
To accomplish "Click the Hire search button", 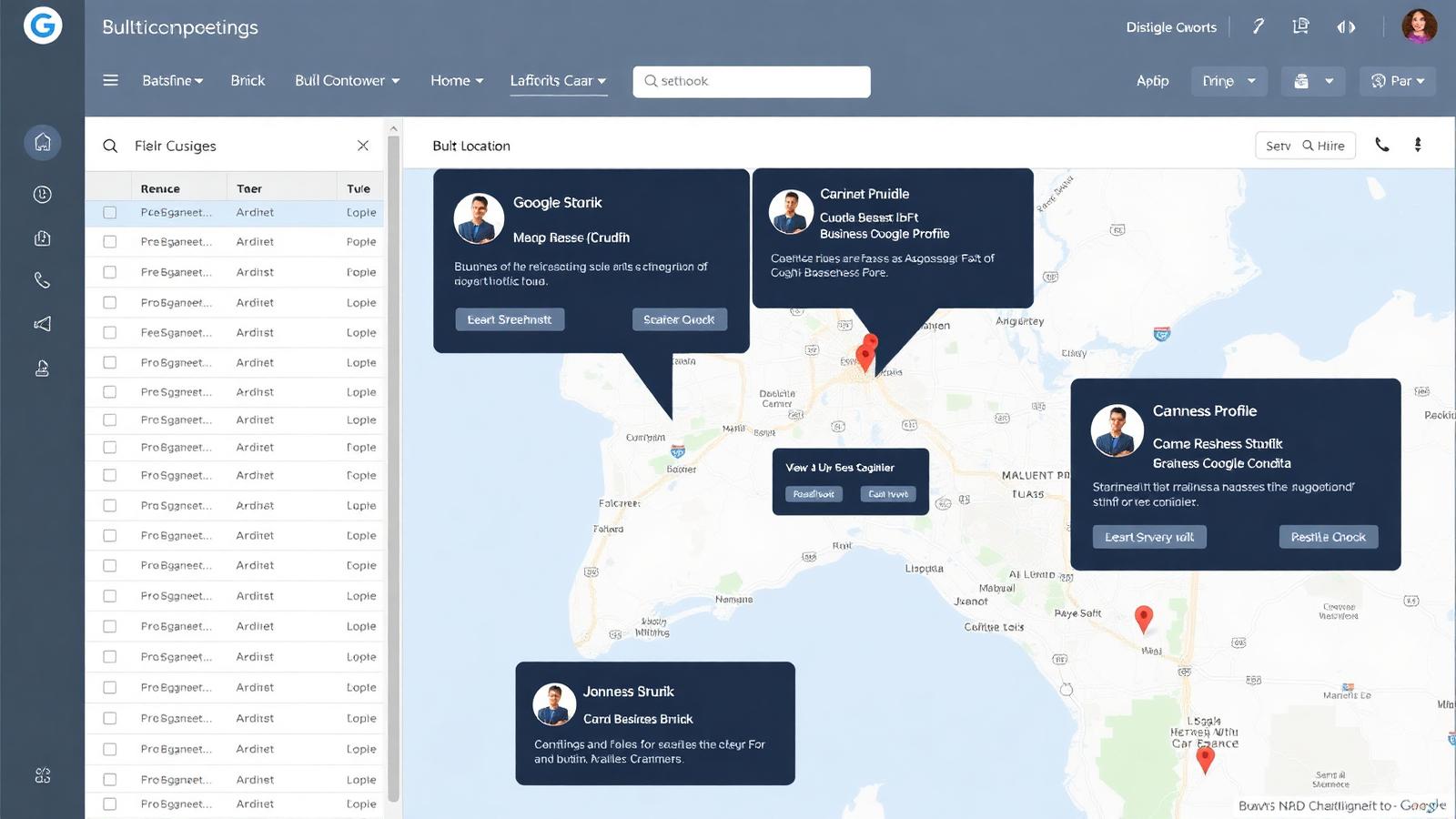I will (x=1324, y=146).
